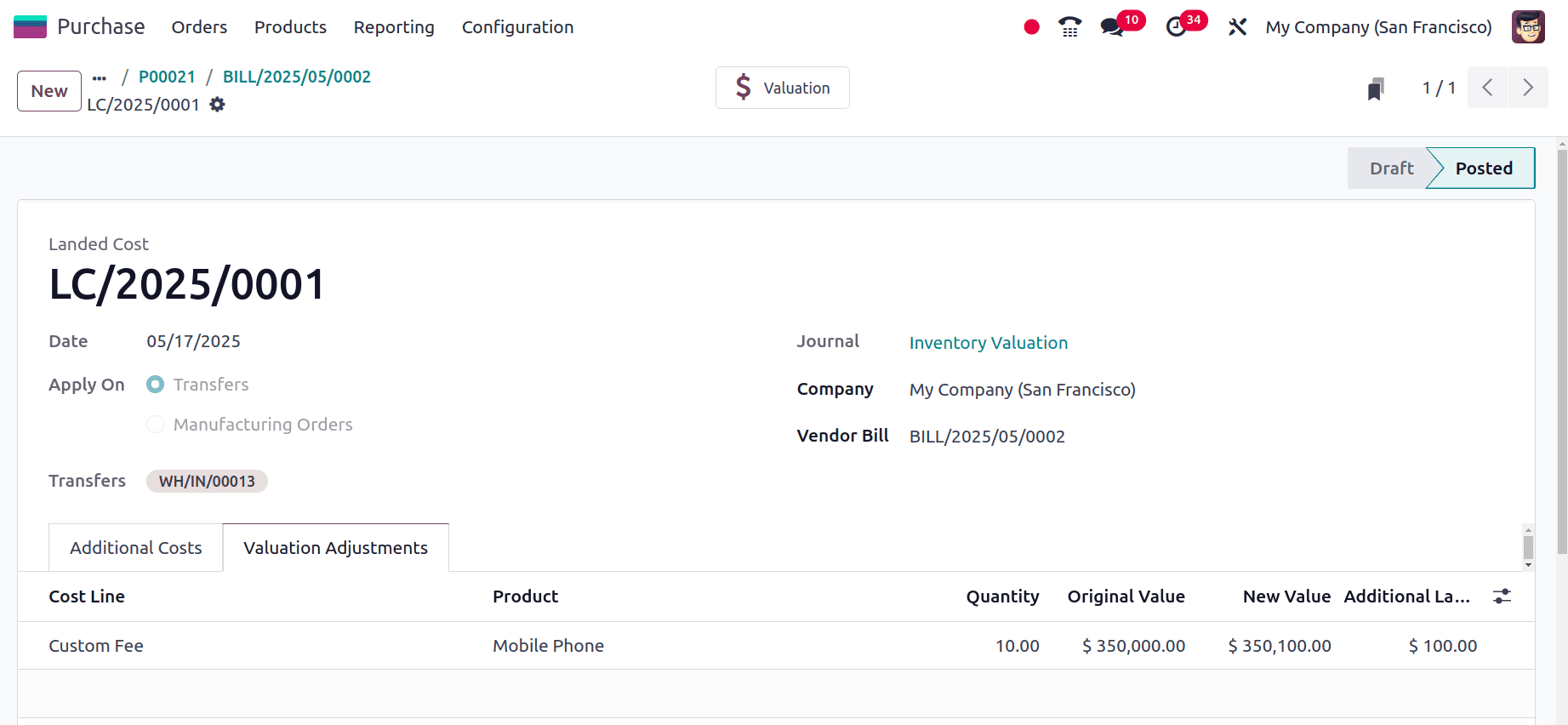Open the Inventory Valuation journal link
Image resolution: width=1568 pixels, height=725 pixels.
coord(989,343)
